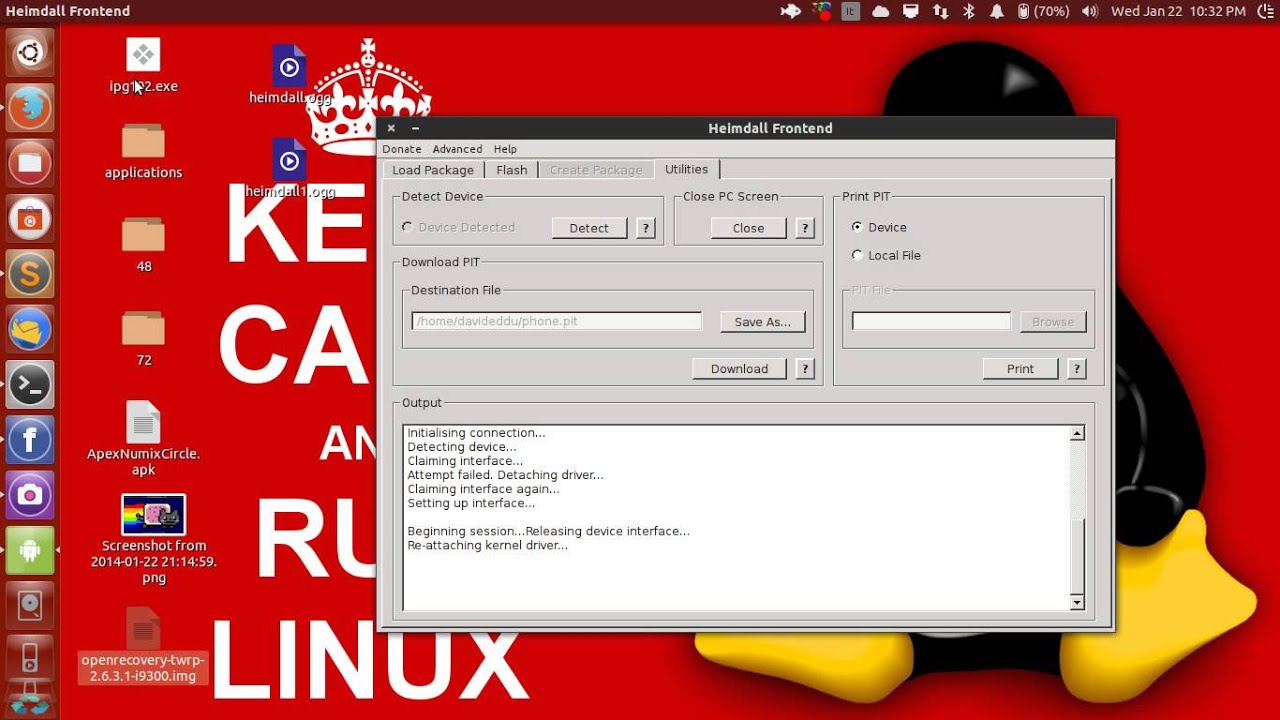Click the 'Re-attaching kernel driver...' output line
Viewport: 1280px width, 720px height.
pos(488,545)
